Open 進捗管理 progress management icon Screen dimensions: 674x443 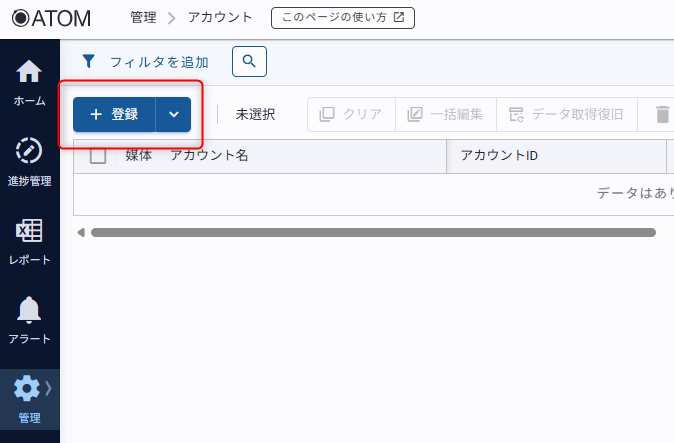29,152
